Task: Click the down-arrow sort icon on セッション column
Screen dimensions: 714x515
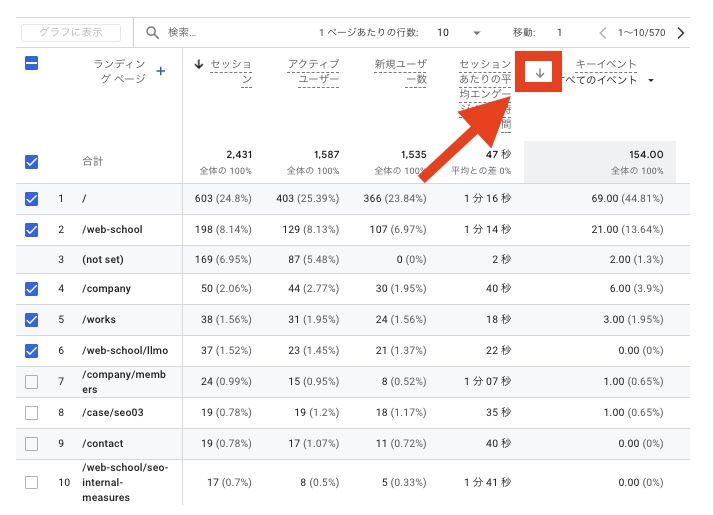Action: (x=199, y=65)
